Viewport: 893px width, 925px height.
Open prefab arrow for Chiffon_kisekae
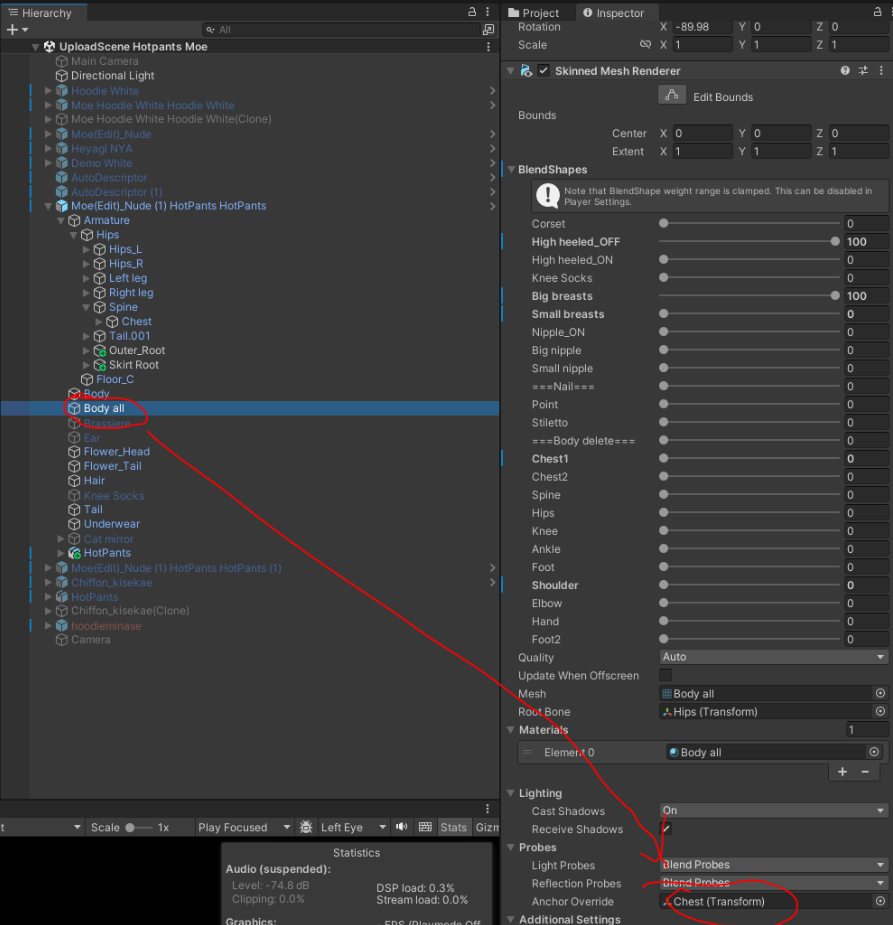click(492, 582)
